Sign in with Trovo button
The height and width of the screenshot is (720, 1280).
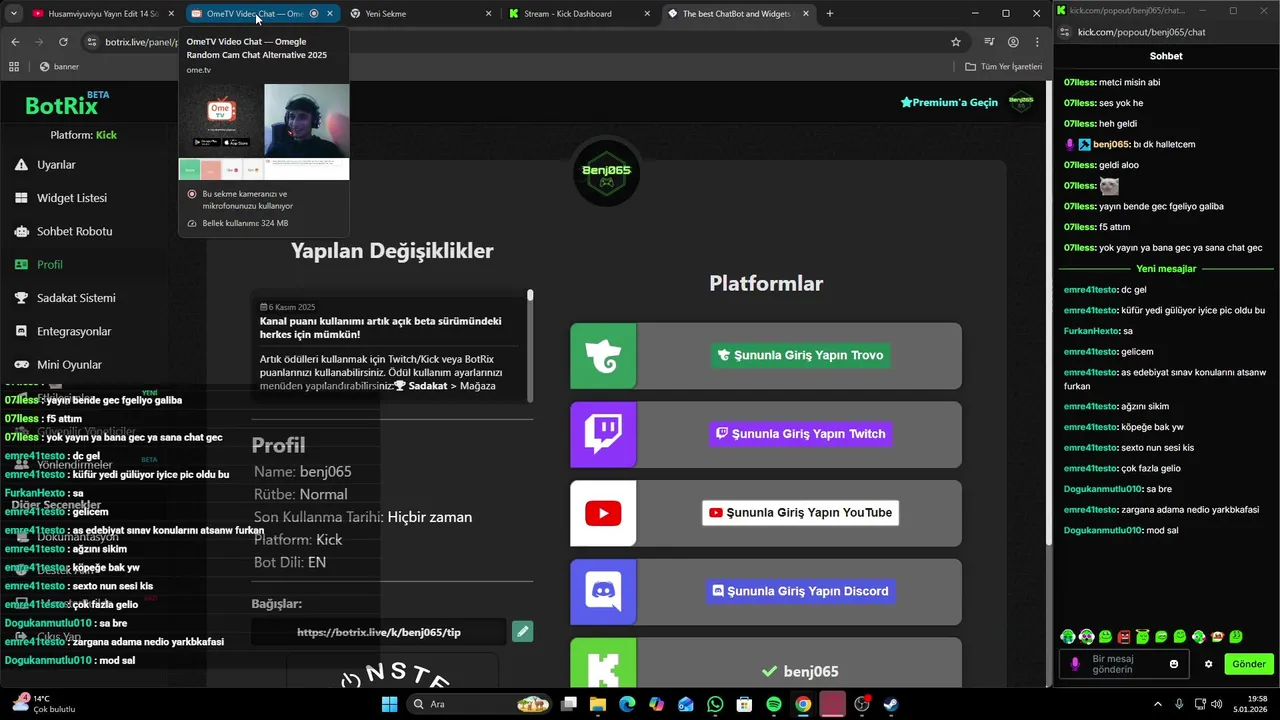[799, 355]
